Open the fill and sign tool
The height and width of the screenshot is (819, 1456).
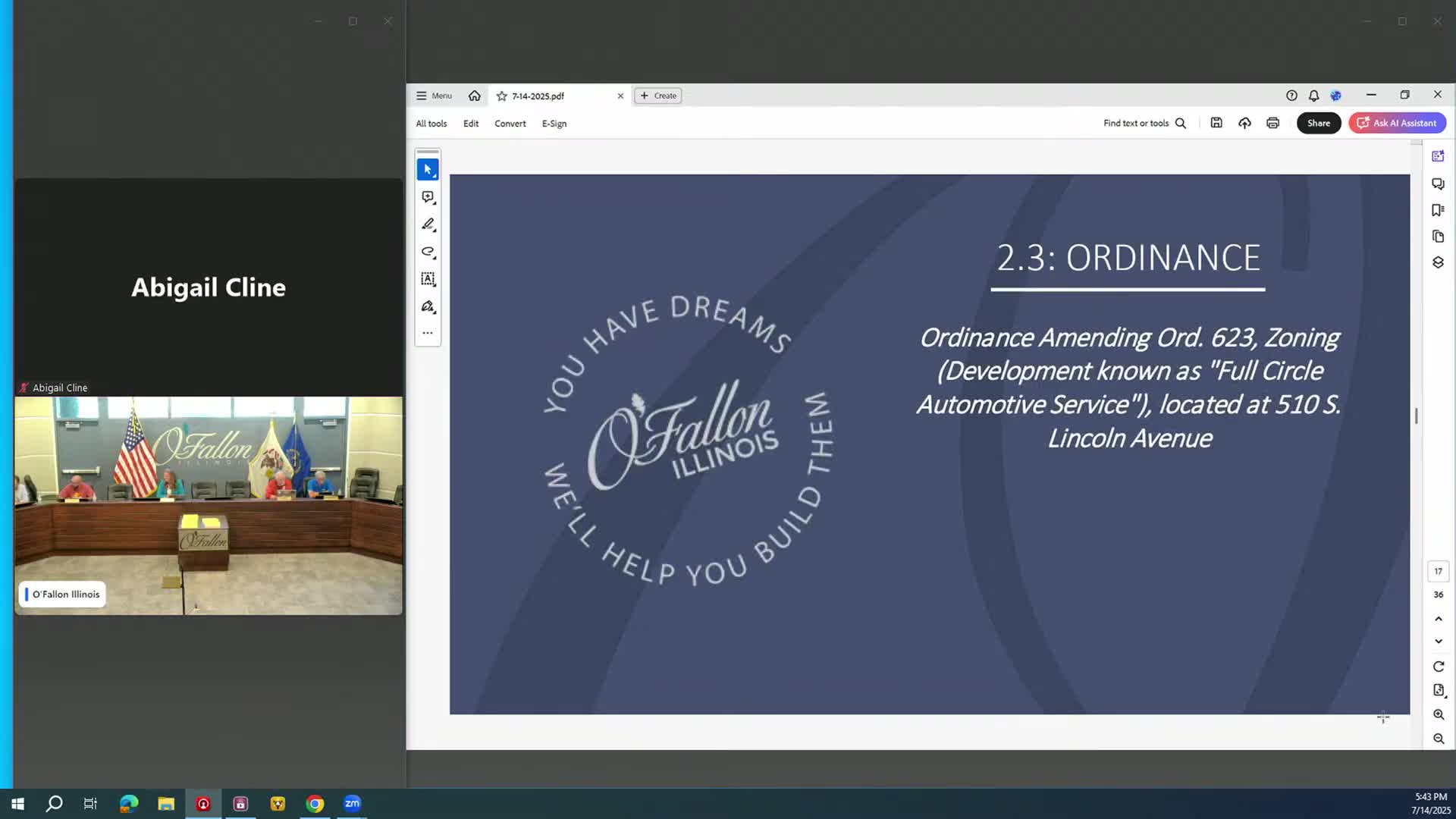(x=428, y=306)
